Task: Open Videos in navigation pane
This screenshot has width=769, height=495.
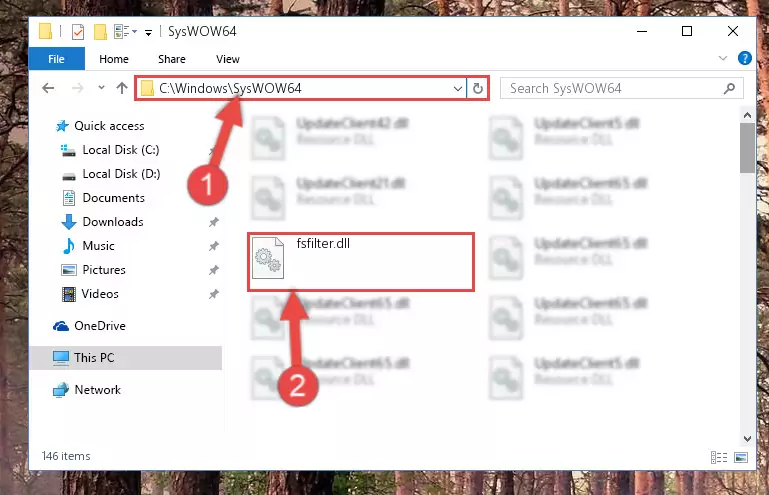Action: click(x=100, y=294)
